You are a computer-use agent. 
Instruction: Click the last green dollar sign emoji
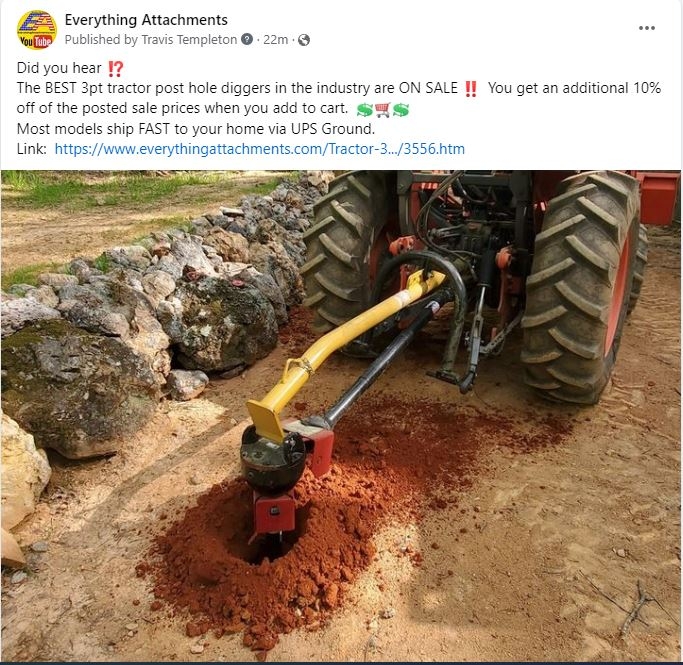point(401,110)
